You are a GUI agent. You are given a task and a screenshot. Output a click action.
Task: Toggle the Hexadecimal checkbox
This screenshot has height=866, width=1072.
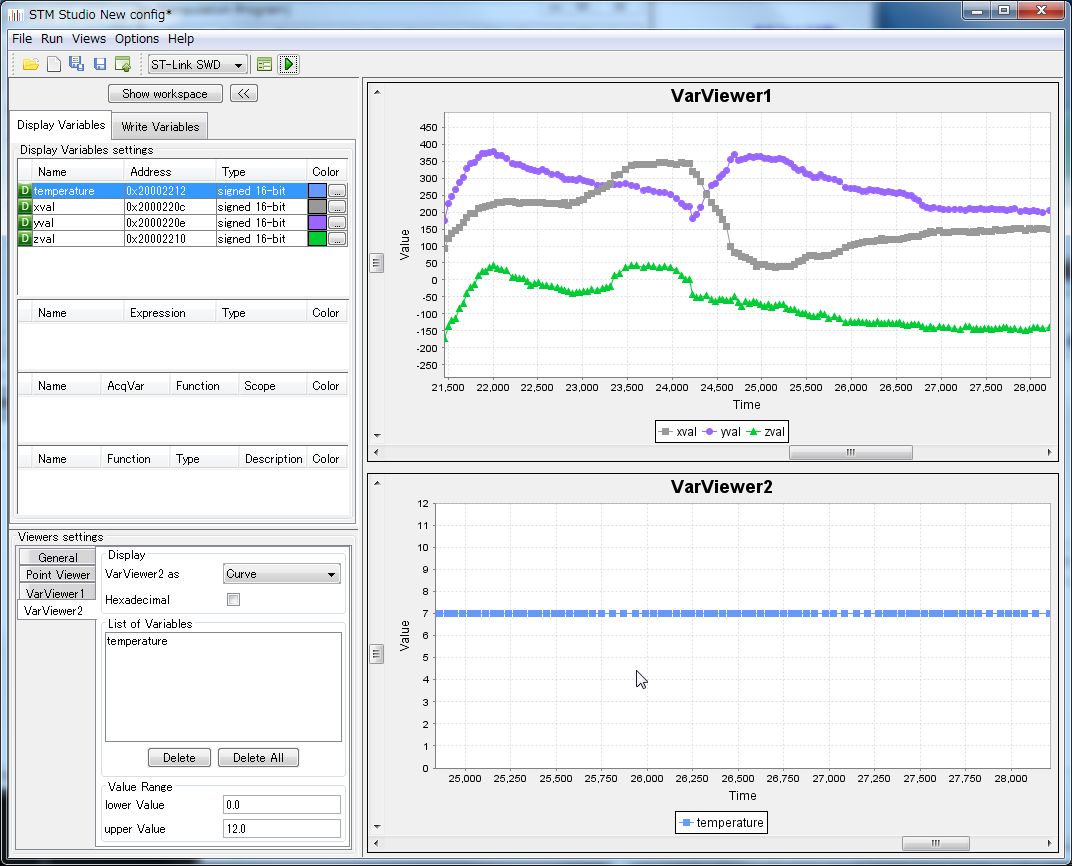pos(234,600)
